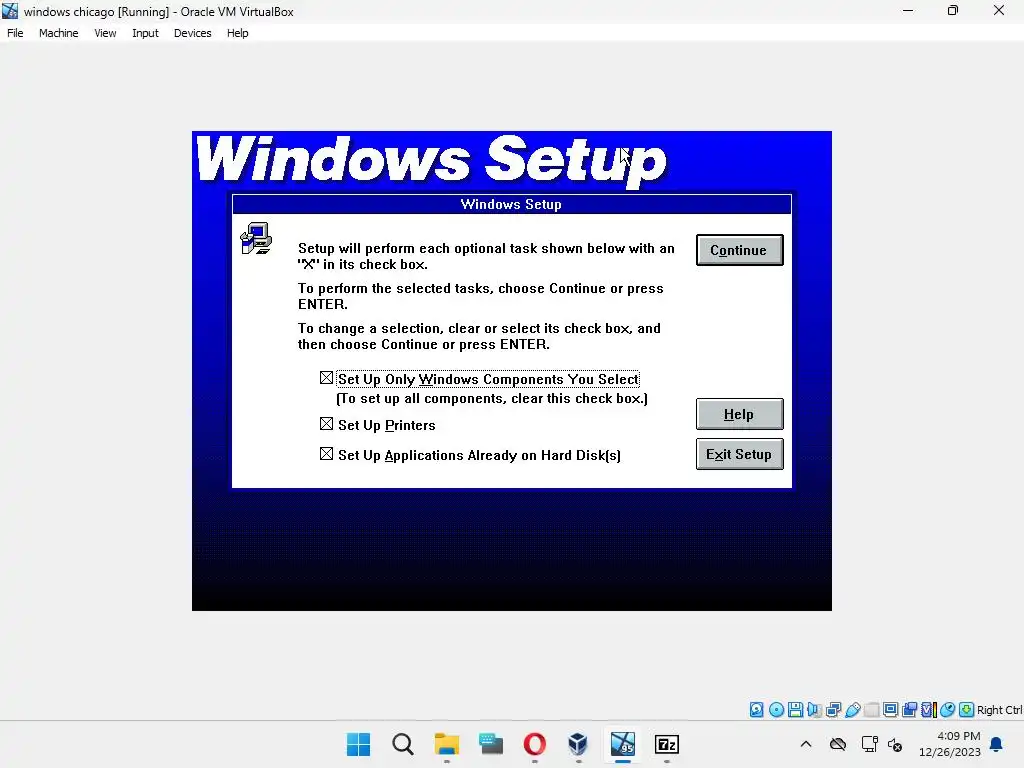Screen dimensions: 1024x768
Task: Click the floppy disk indicator icon
Action: tap(795, 710)
